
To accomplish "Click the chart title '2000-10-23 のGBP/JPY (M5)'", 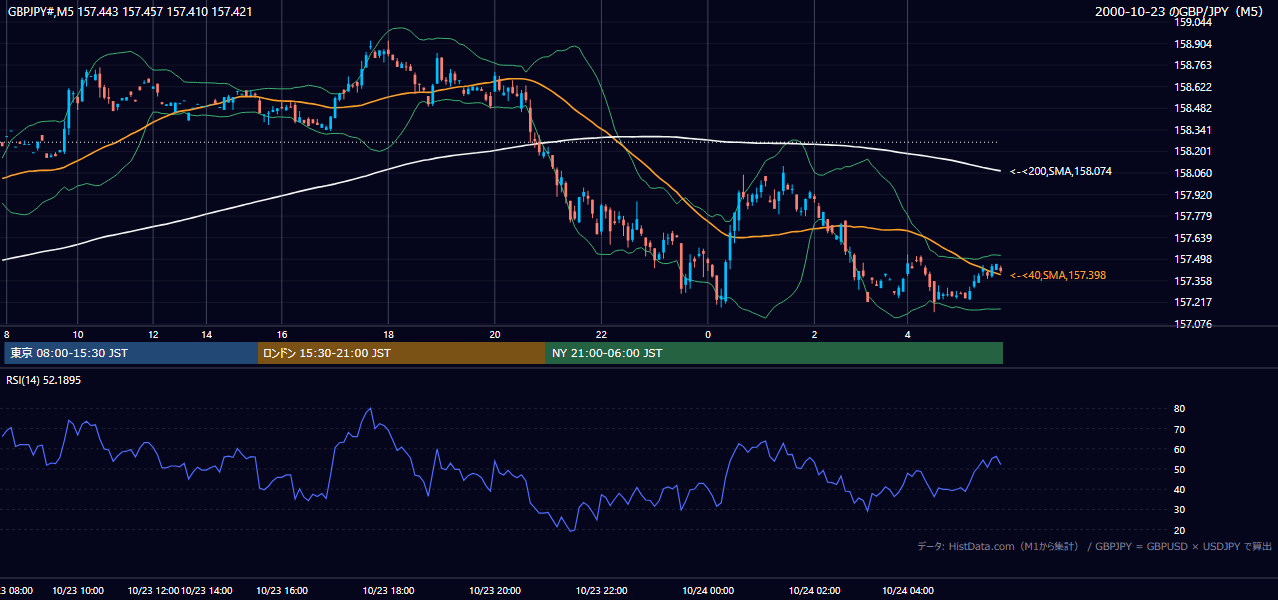I will (x=1181, y=12).
